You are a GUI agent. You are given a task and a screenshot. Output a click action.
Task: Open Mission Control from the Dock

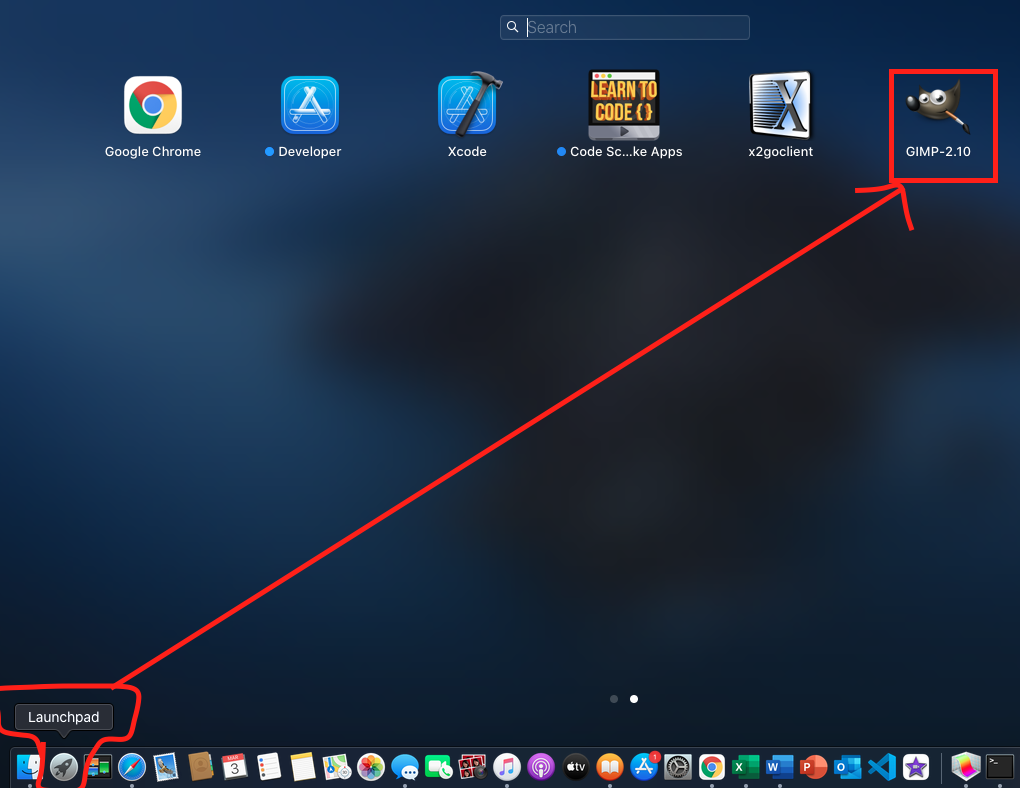click(x=98, y=767)
